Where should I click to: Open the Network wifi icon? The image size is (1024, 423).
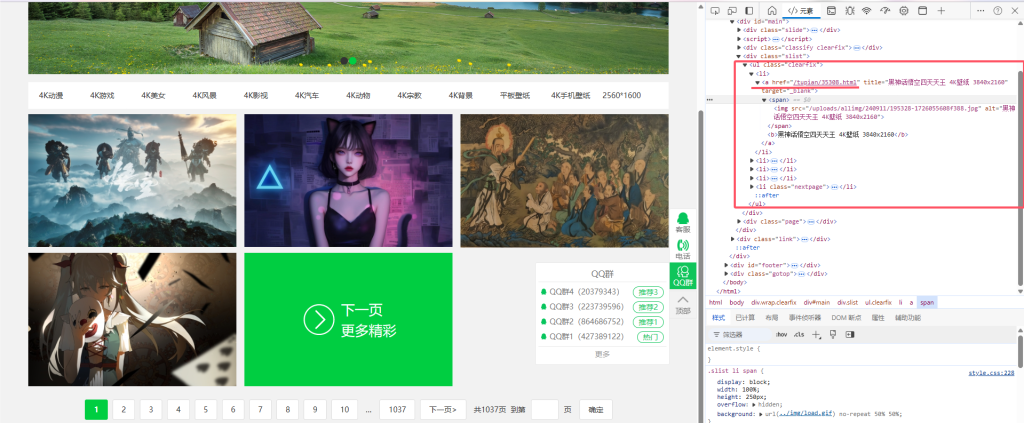click(x=867, y=10)
